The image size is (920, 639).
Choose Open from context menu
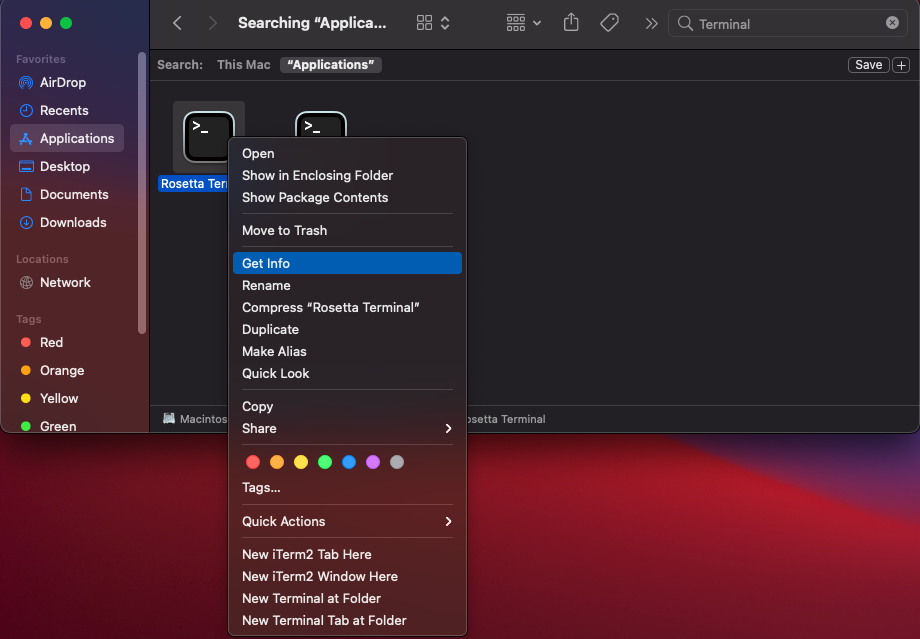click(x=347, y=153)
